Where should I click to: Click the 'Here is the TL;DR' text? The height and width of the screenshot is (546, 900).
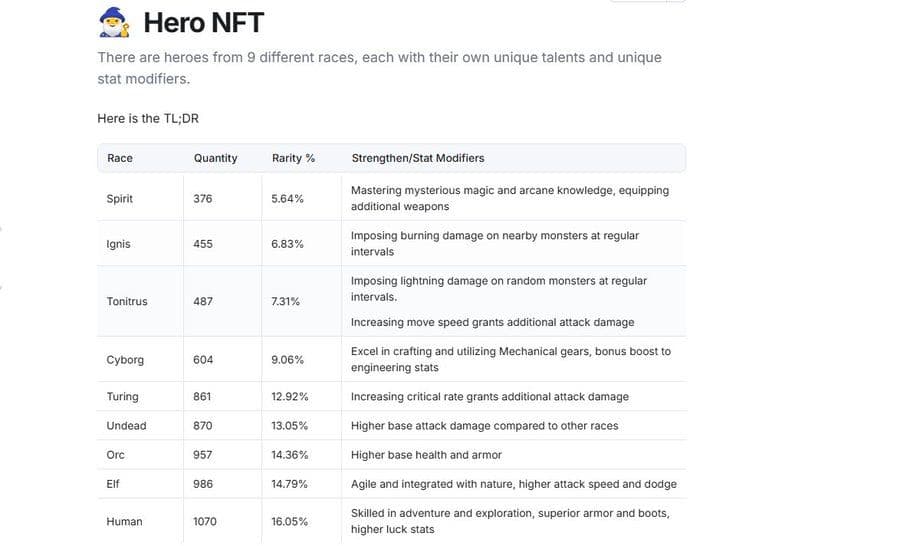click(x=148, y=119)
